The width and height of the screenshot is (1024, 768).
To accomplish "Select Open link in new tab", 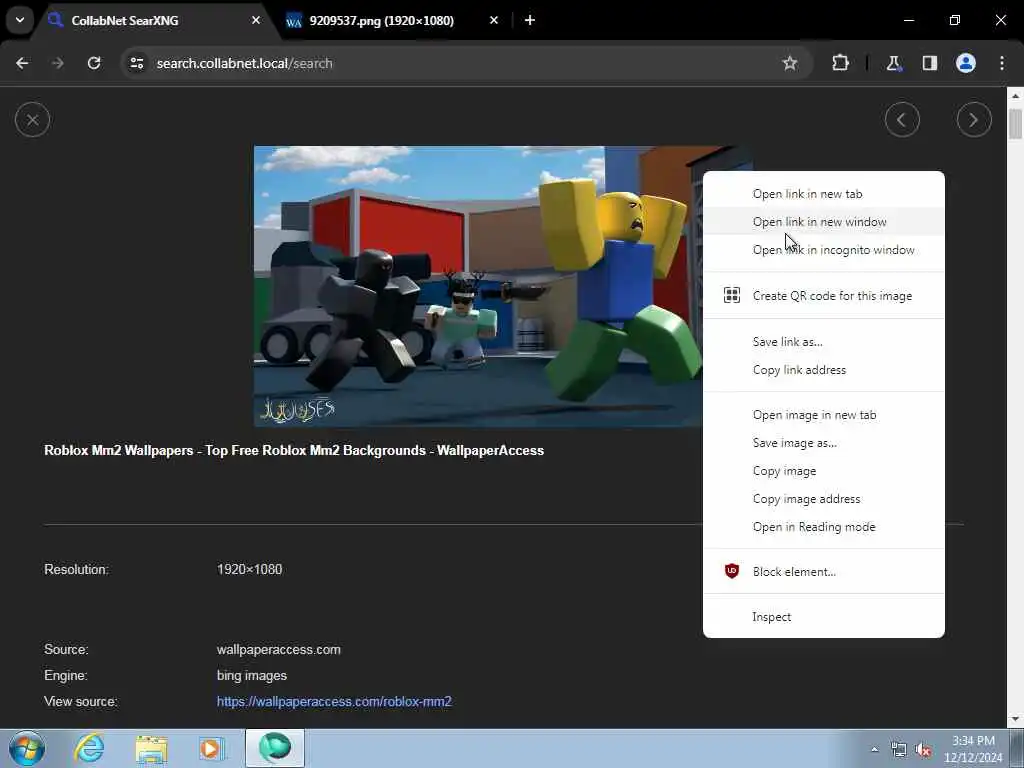I will point(824,194).
